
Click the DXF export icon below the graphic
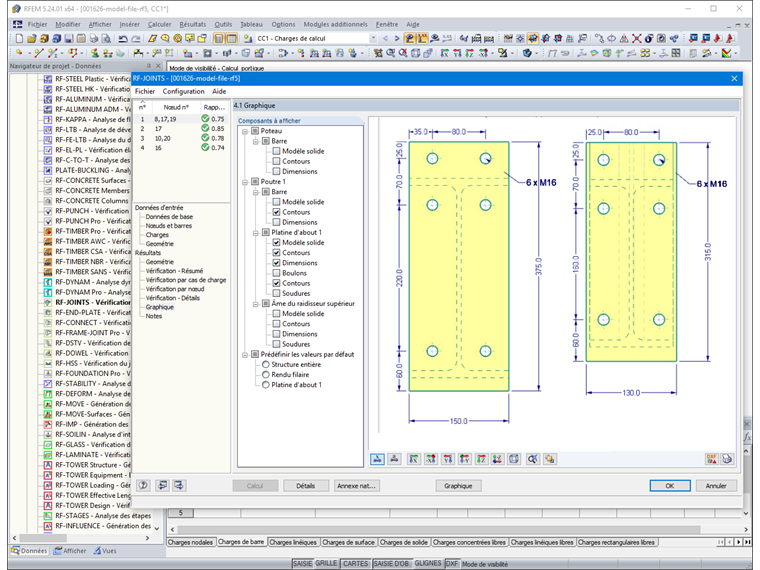[711, 459]
